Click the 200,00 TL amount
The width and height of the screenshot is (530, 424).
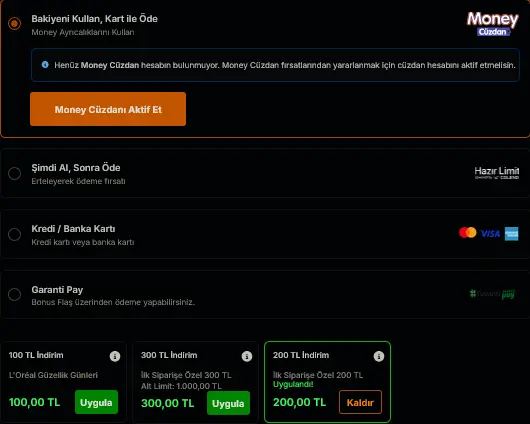tap(299, 402)
